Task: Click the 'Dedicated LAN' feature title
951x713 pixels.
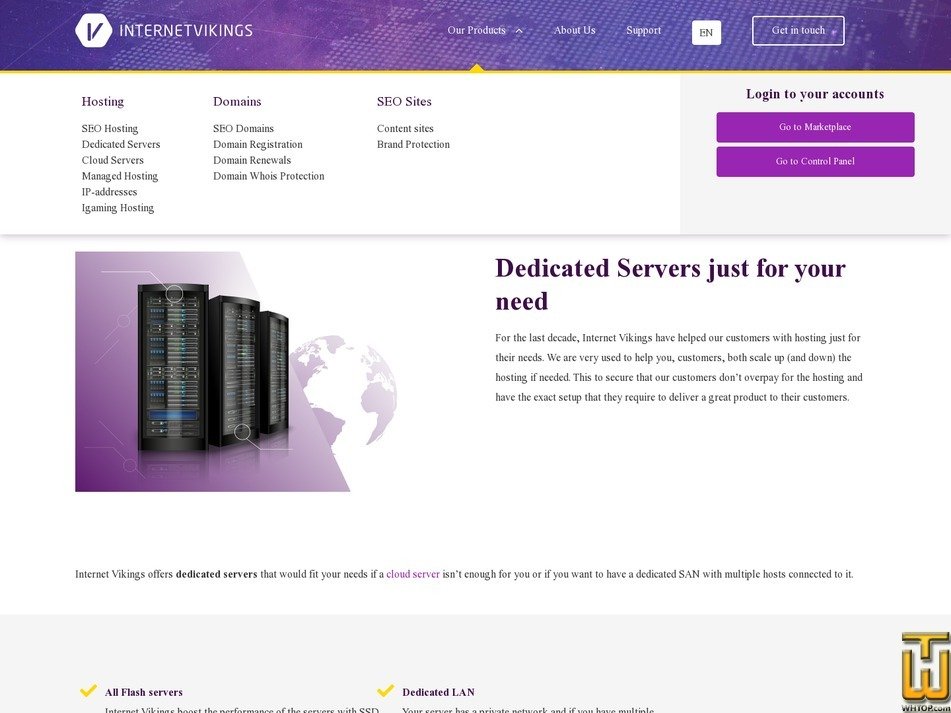Action: pyautogui.click(x=439, y=692)
